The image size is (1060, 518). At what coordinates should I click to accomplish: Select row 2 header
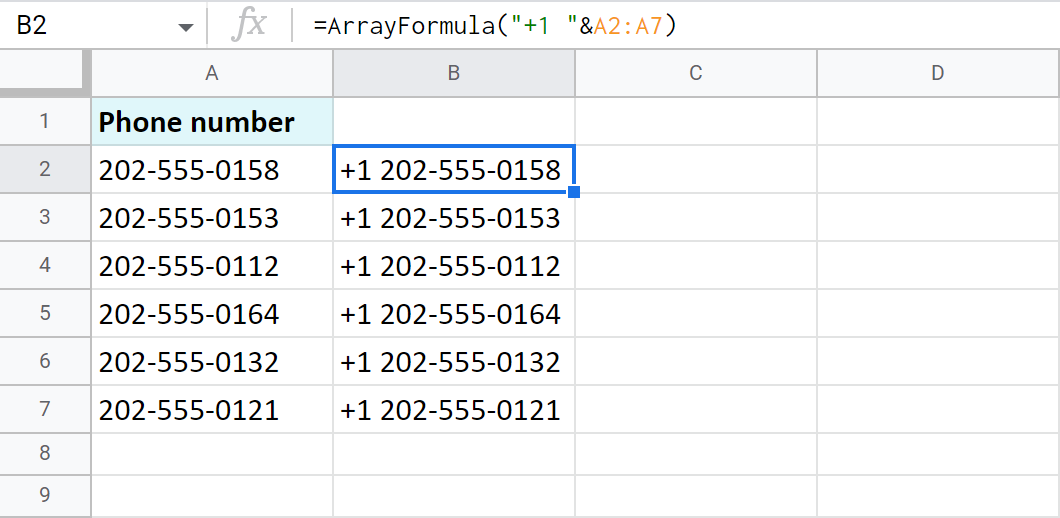click(45, 169)
